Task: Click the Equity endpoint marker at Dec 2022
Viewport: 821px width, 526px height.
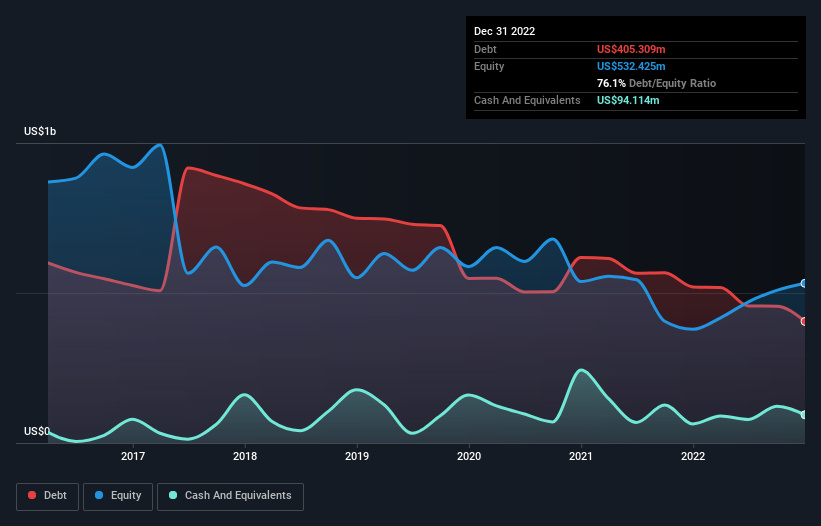Action: tap(804, 284)
